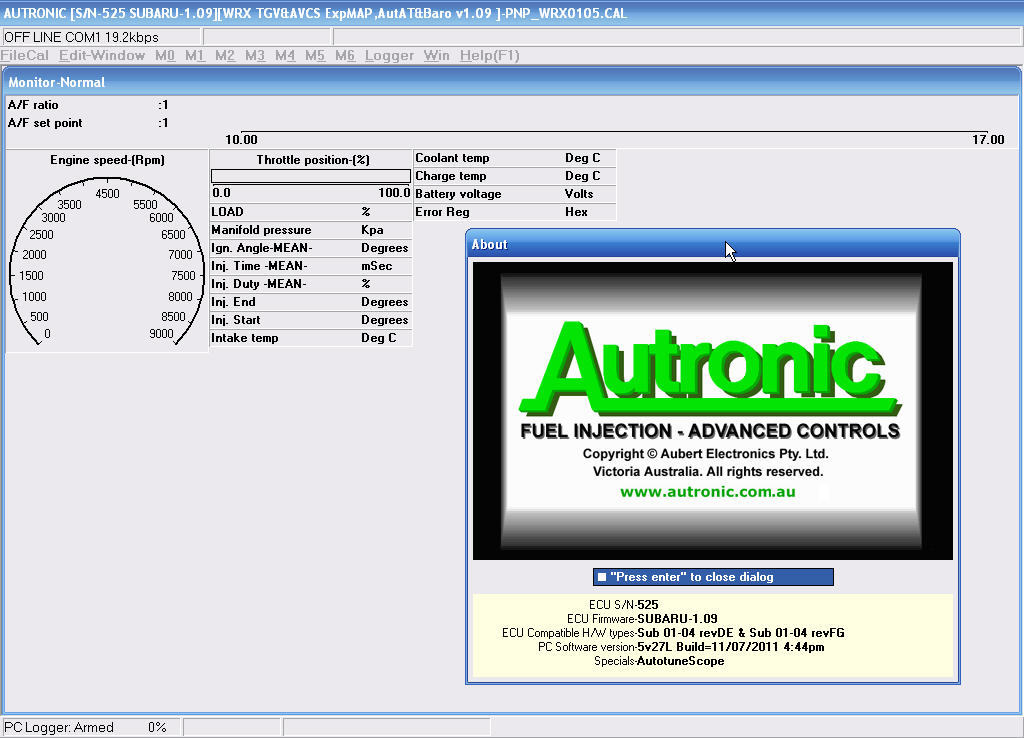Select the Inj. Time -MEAN- row
The image size is (1024, 738).
(x=311, y=266)
